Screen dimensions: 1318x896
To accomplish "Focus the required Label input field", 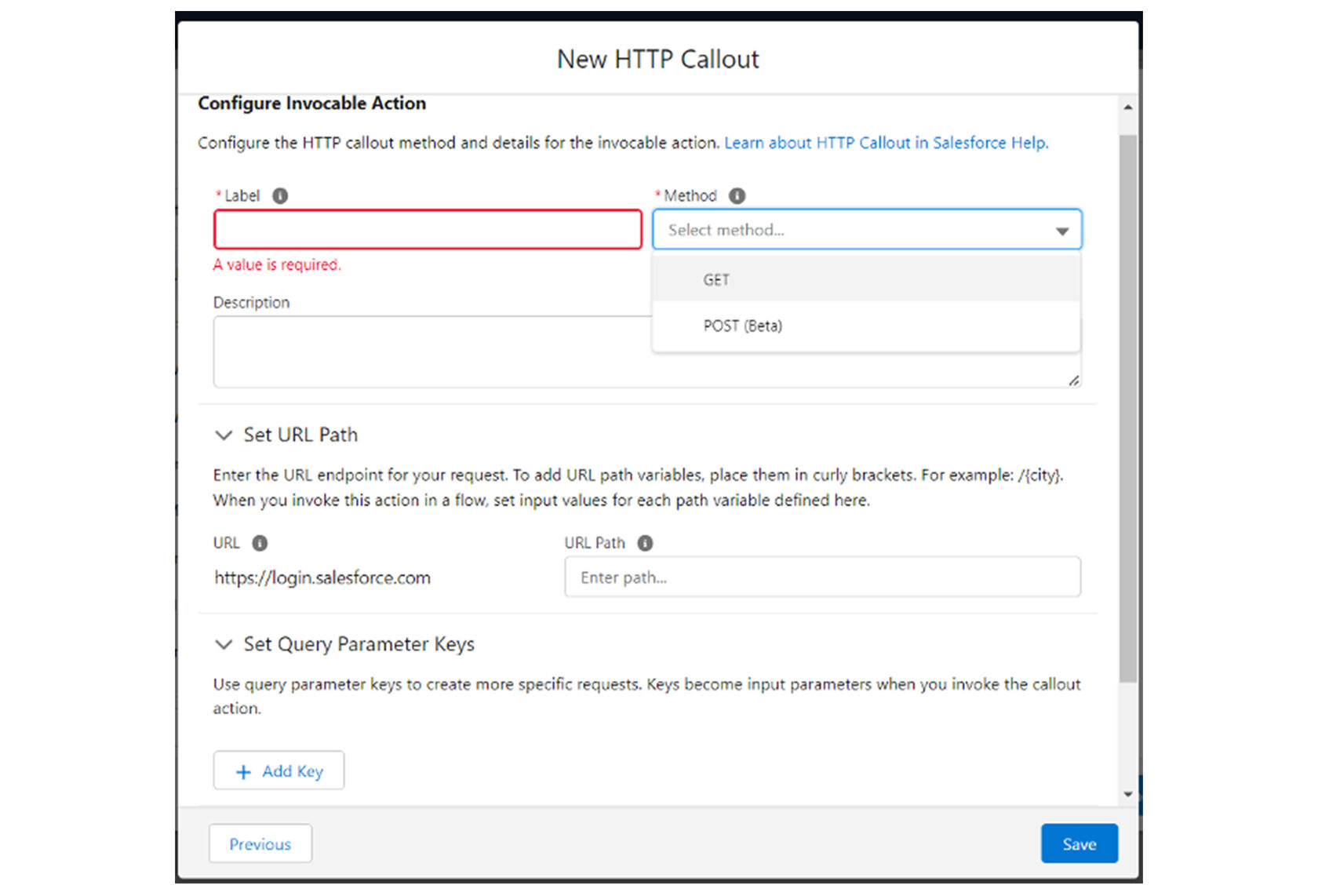I will pyautogui.click(x=428, y=230).
